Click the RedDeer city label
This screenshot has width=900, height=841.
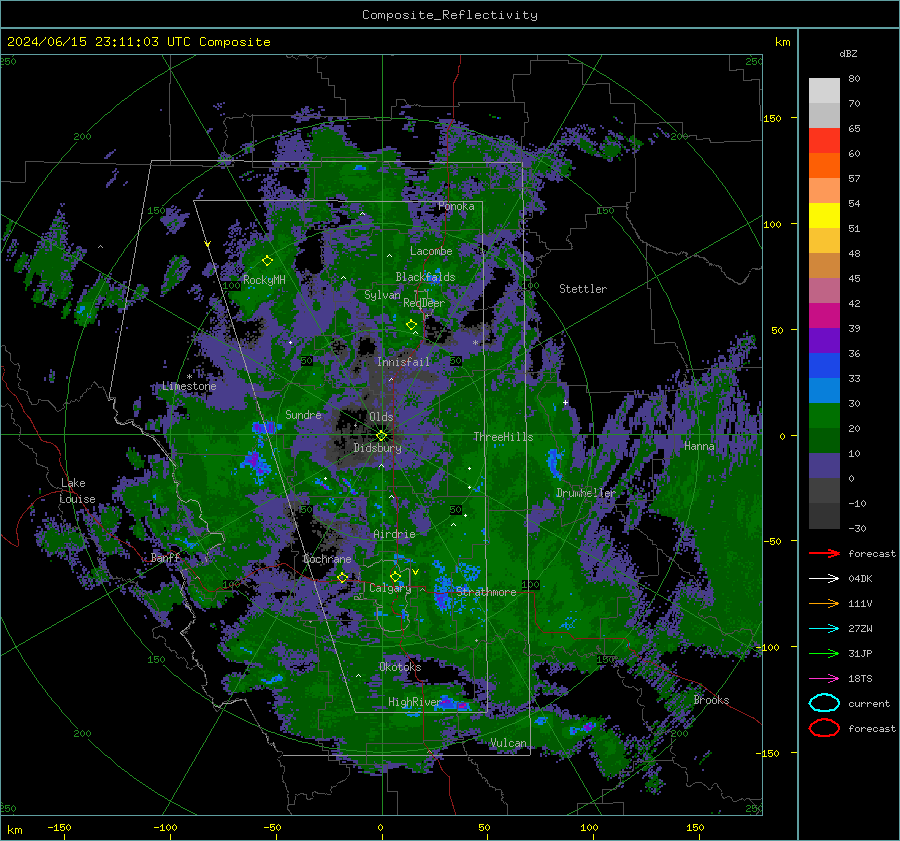click(x=424, y=303)
